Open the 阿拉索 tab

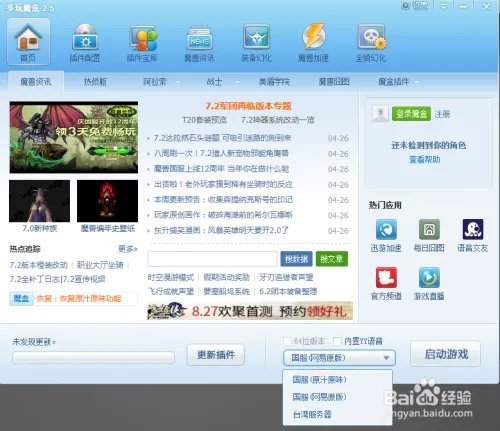pos(155,81)
